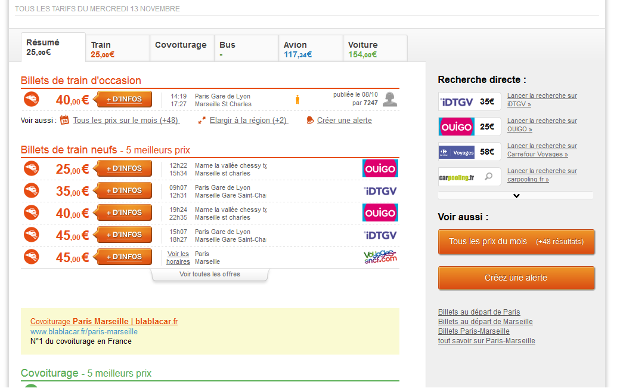Click Créer une alerte link
This screenshot has width=620, height=388.
coord(344,120)
